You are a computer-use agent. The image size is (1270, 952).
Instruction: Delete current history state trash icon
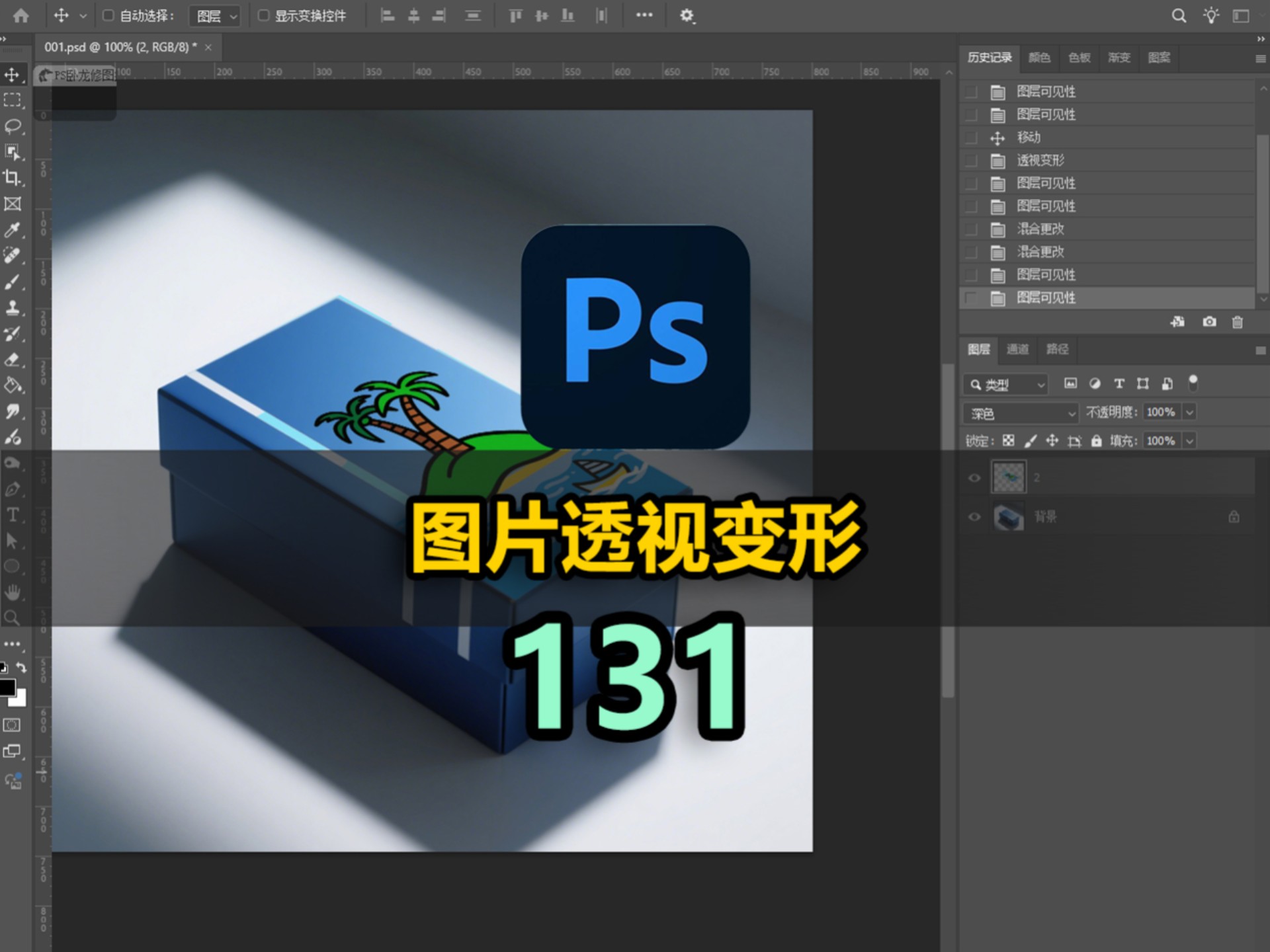tap(1238, 322)
